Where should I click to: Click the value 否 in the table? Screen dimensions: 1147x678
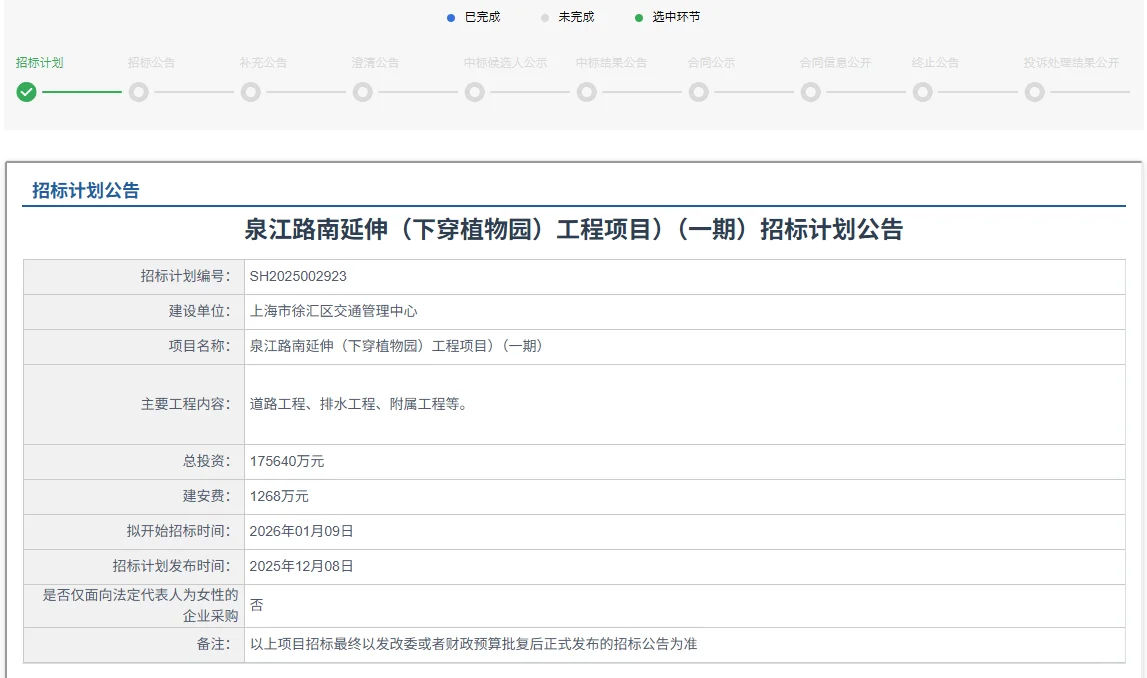257,606
